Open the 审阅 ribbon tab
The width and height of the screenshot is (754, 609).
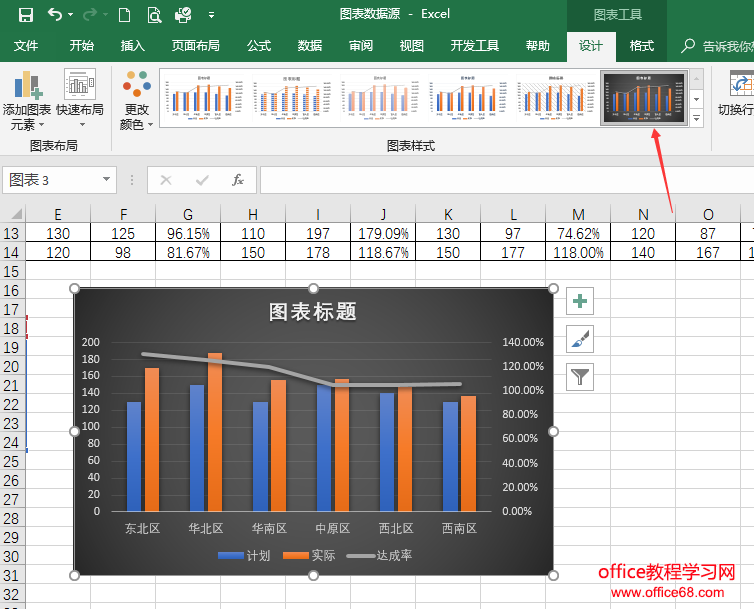coord(361,46)
